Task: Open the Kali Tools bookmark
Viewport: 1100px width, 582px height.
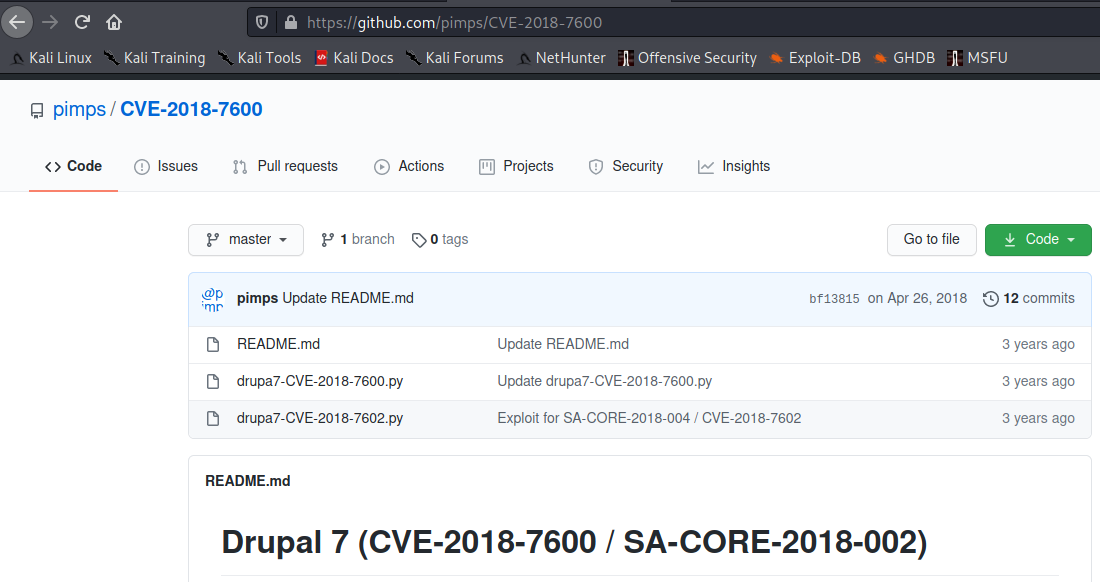Action: click(259, 58)
